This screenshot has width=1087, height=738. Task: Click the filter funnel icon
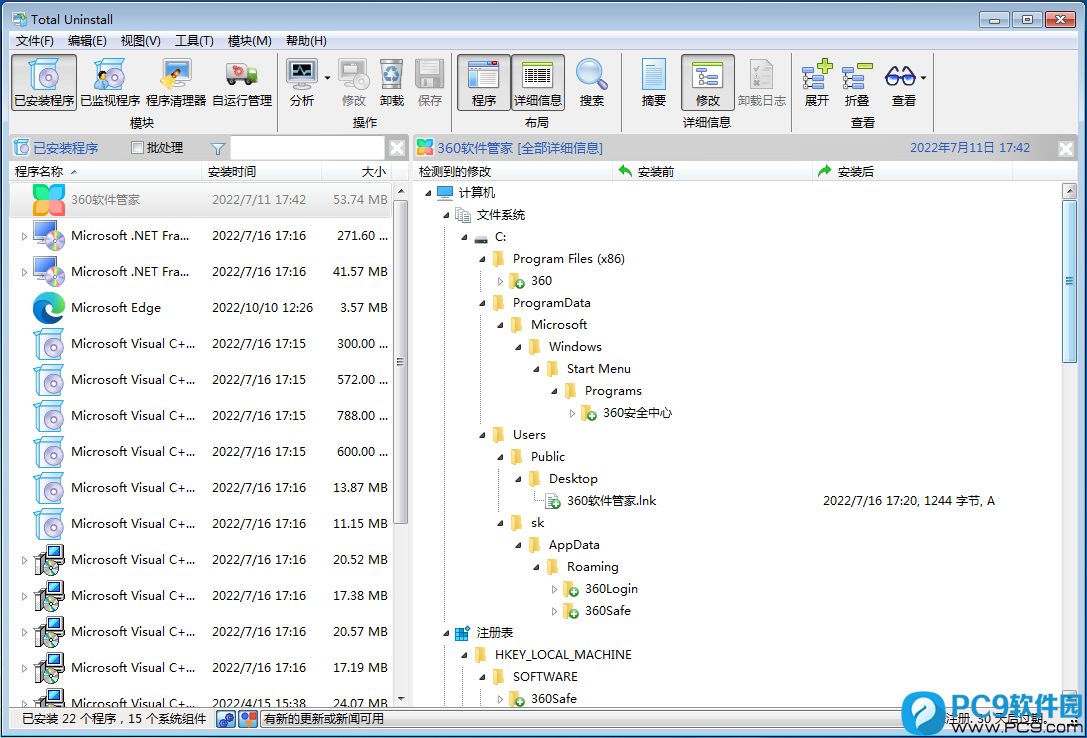click(218, 148)
